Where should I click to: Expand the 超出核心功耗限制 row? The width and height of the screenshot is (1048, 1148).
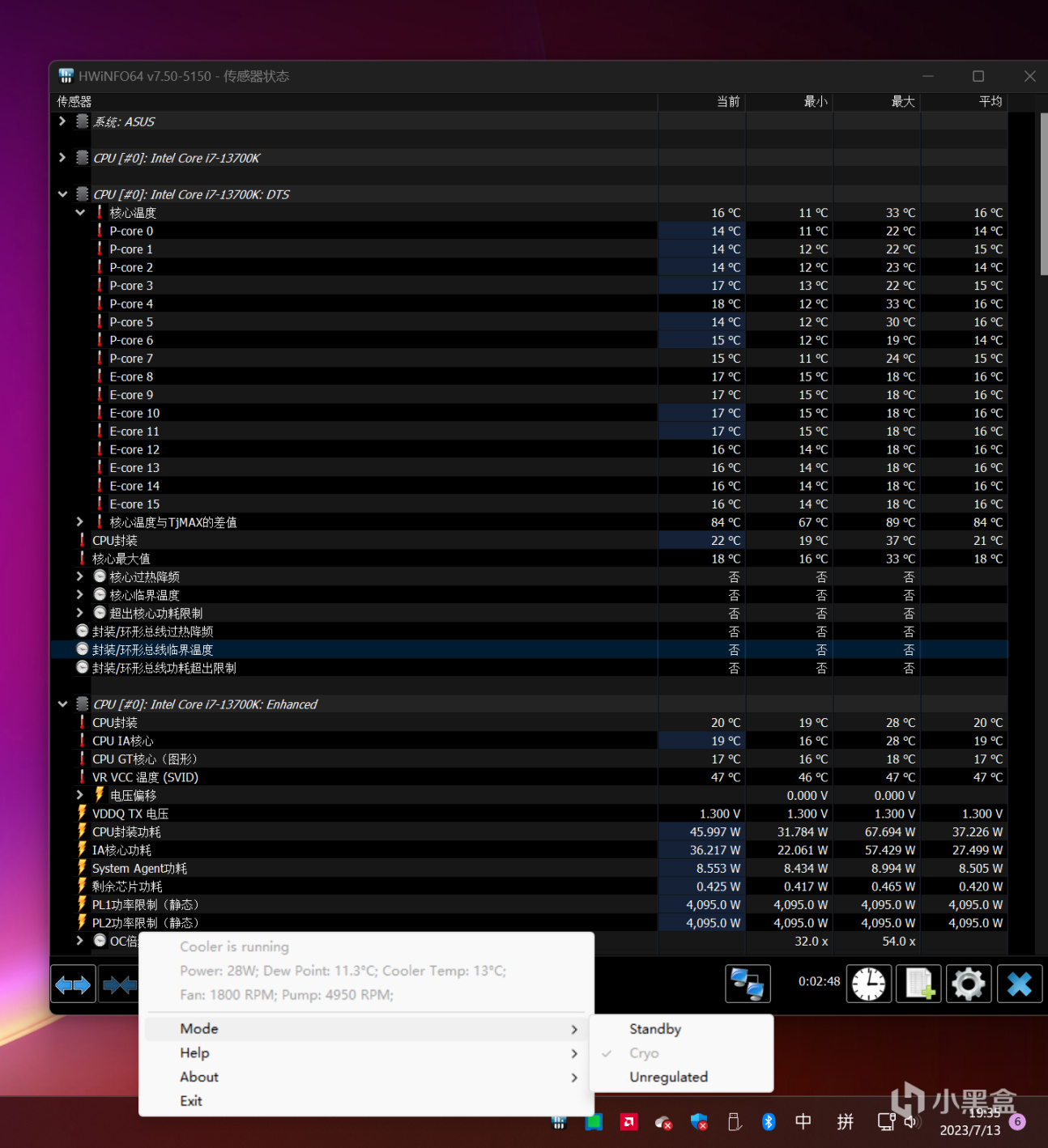click(x=80, y=613)
